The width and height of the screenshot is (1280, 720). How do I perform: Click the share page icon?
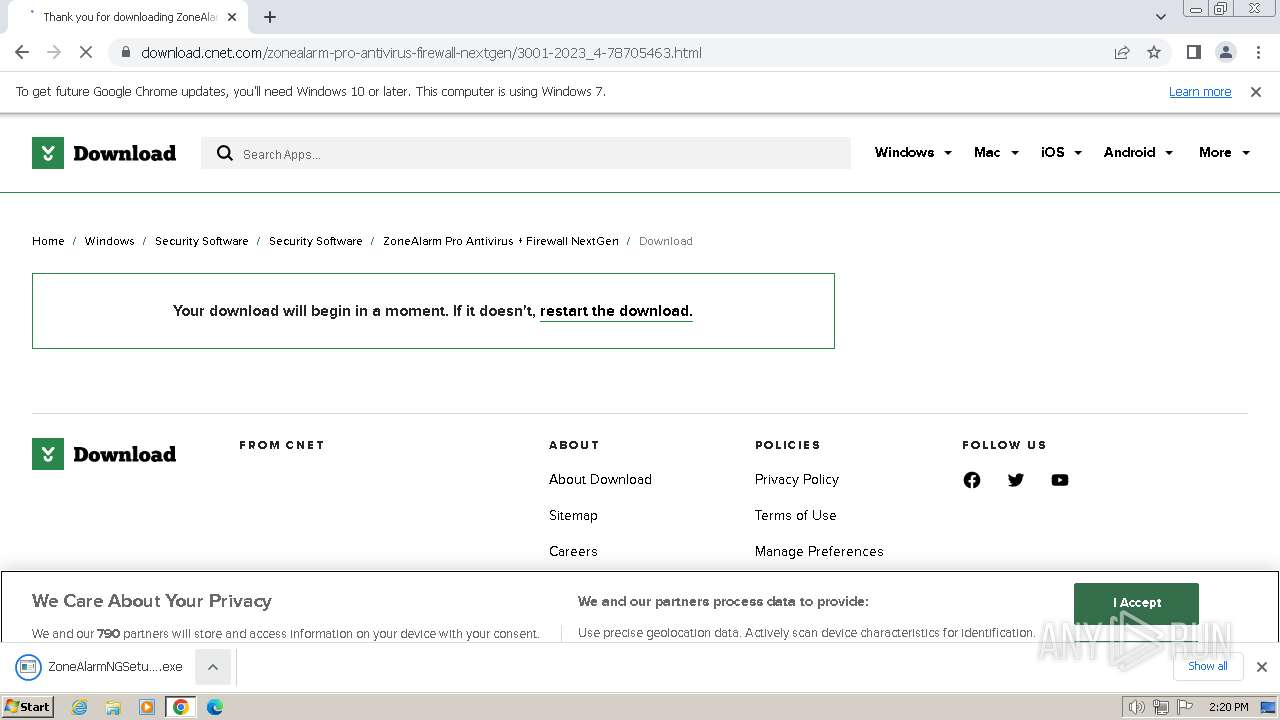[1122, 52]
